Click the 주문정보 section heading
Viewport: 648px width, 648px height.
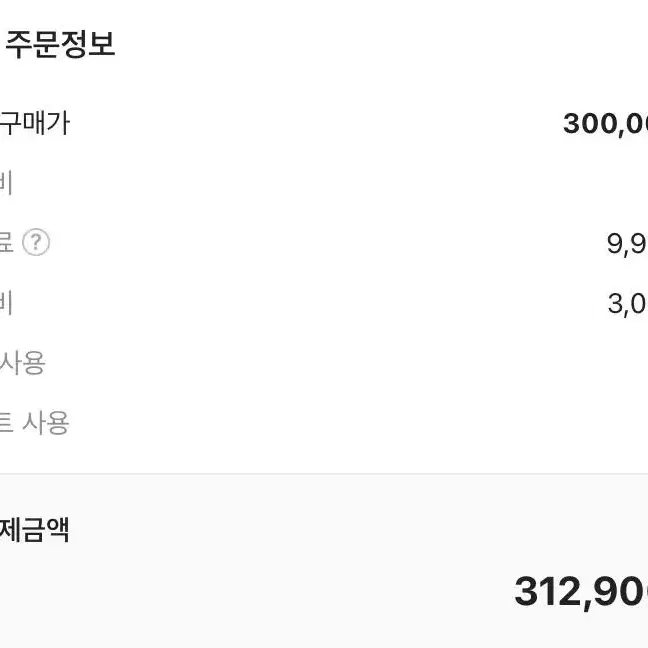point(60,44)
